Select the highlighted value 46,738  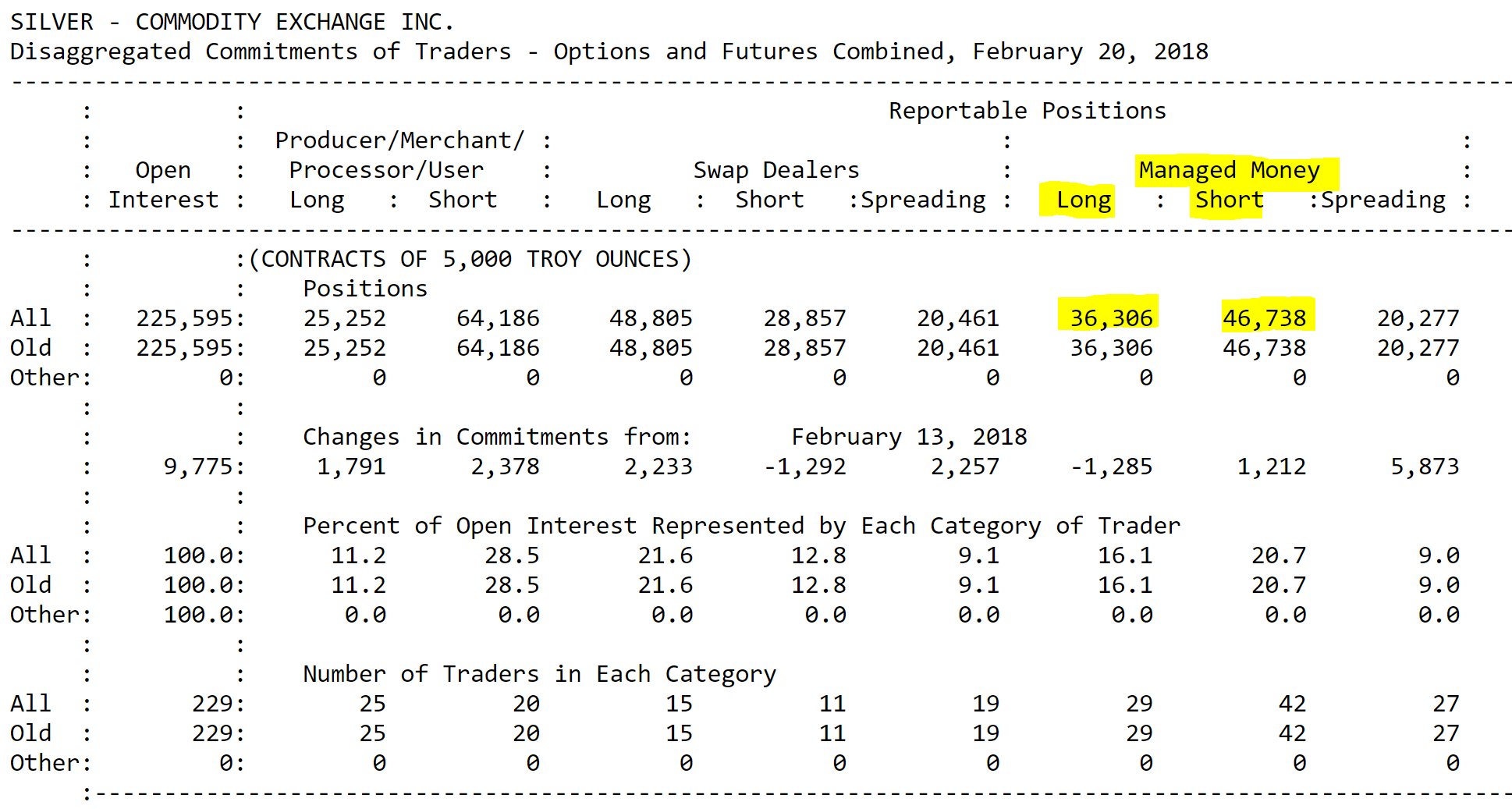pos(1264,318)
